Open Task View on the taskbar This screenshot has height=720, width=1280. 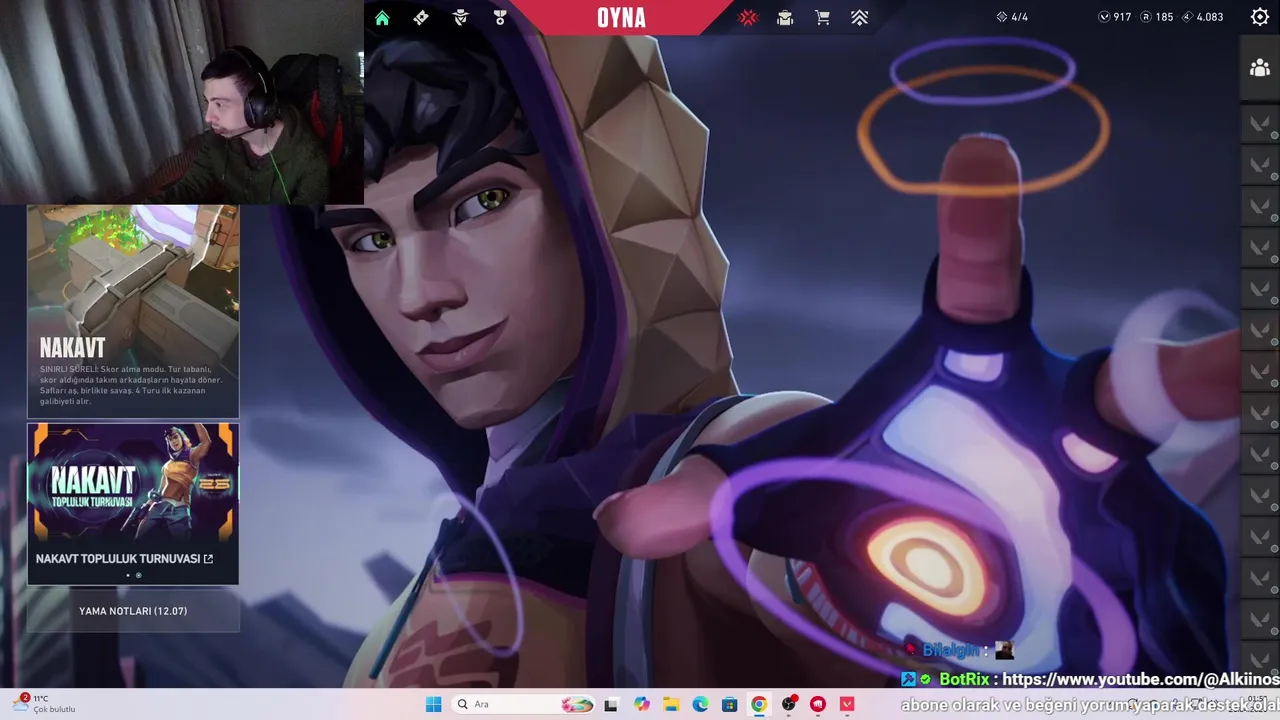611,704
